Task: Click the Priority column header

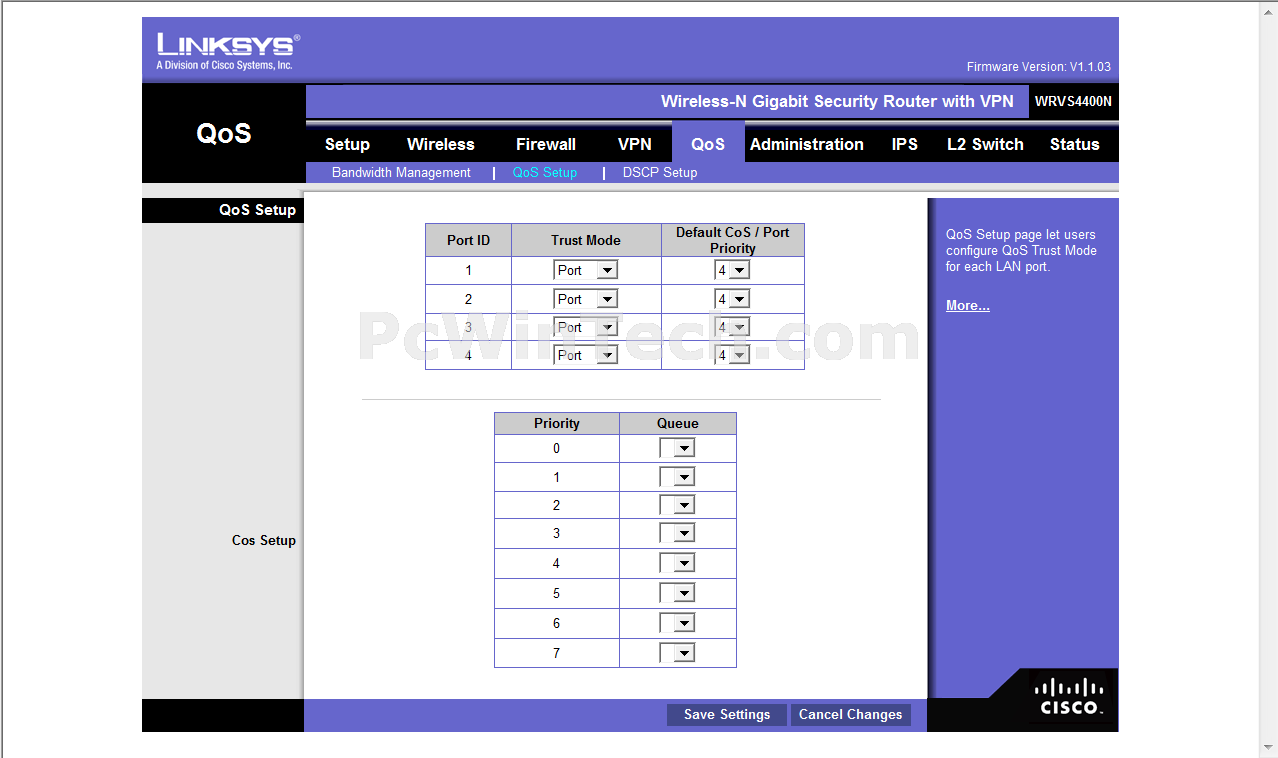Action: point(557,423)
